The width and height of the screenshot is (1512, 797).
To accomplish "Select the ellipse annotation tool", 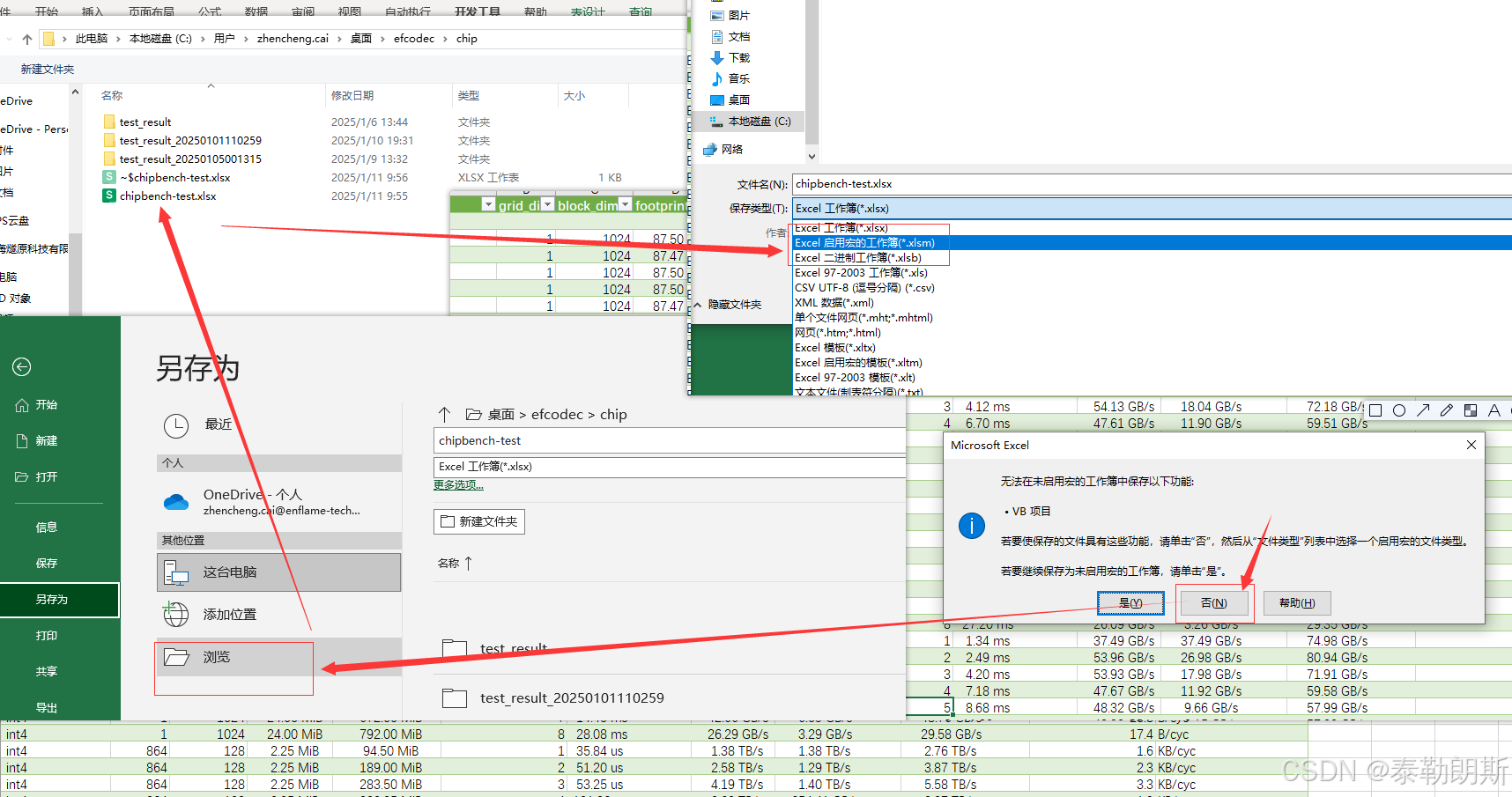I will [x=1399, y=410].
